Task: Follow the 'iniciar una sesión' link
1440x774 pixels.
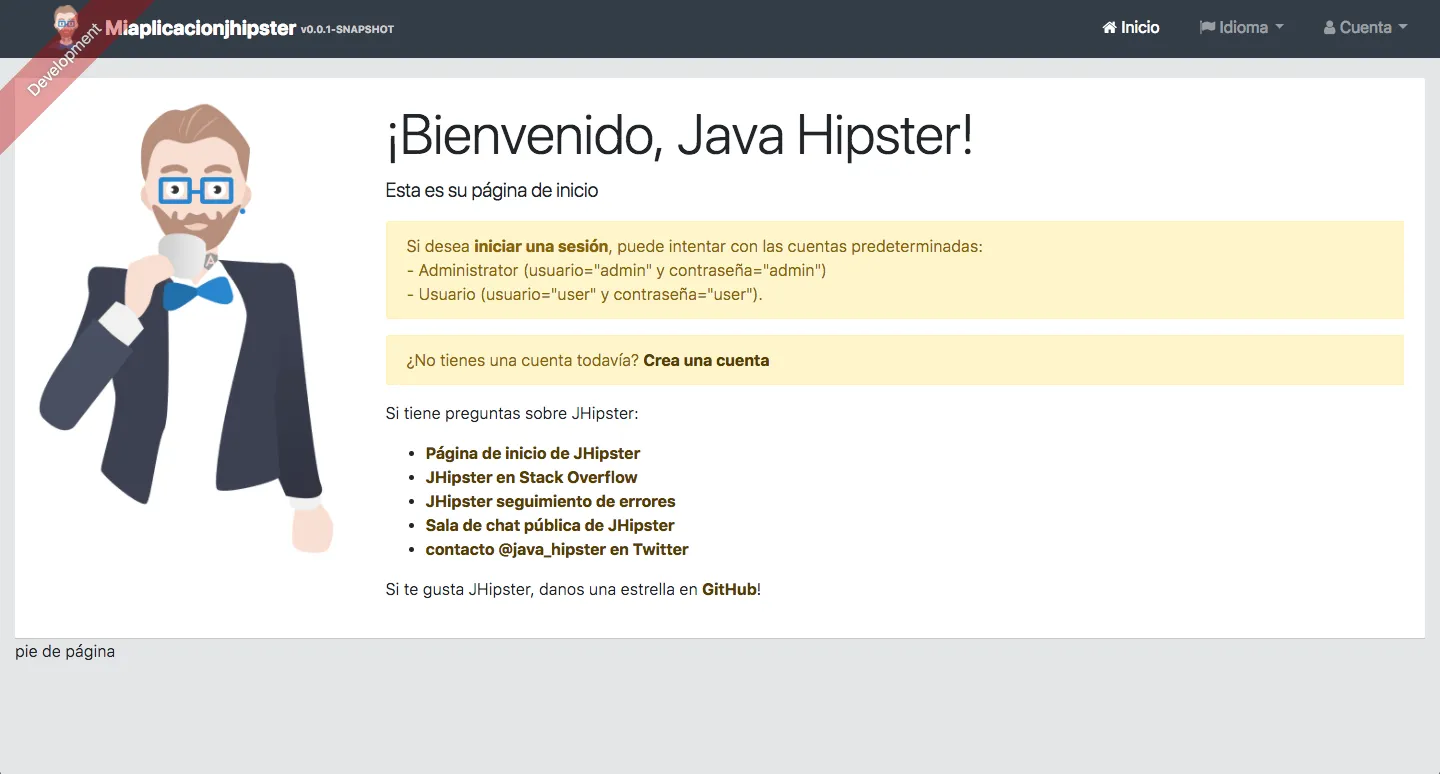Action: coord(541,246)
